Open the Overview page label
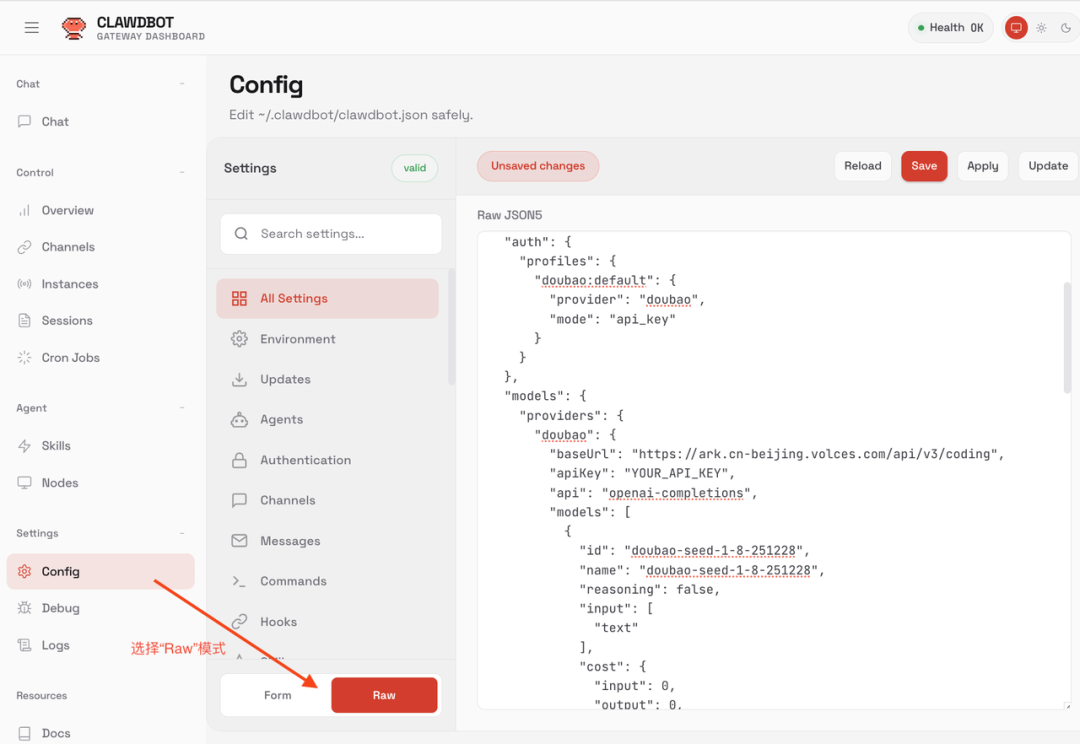The image size is (1080, 744). click(x=68, y=210)
